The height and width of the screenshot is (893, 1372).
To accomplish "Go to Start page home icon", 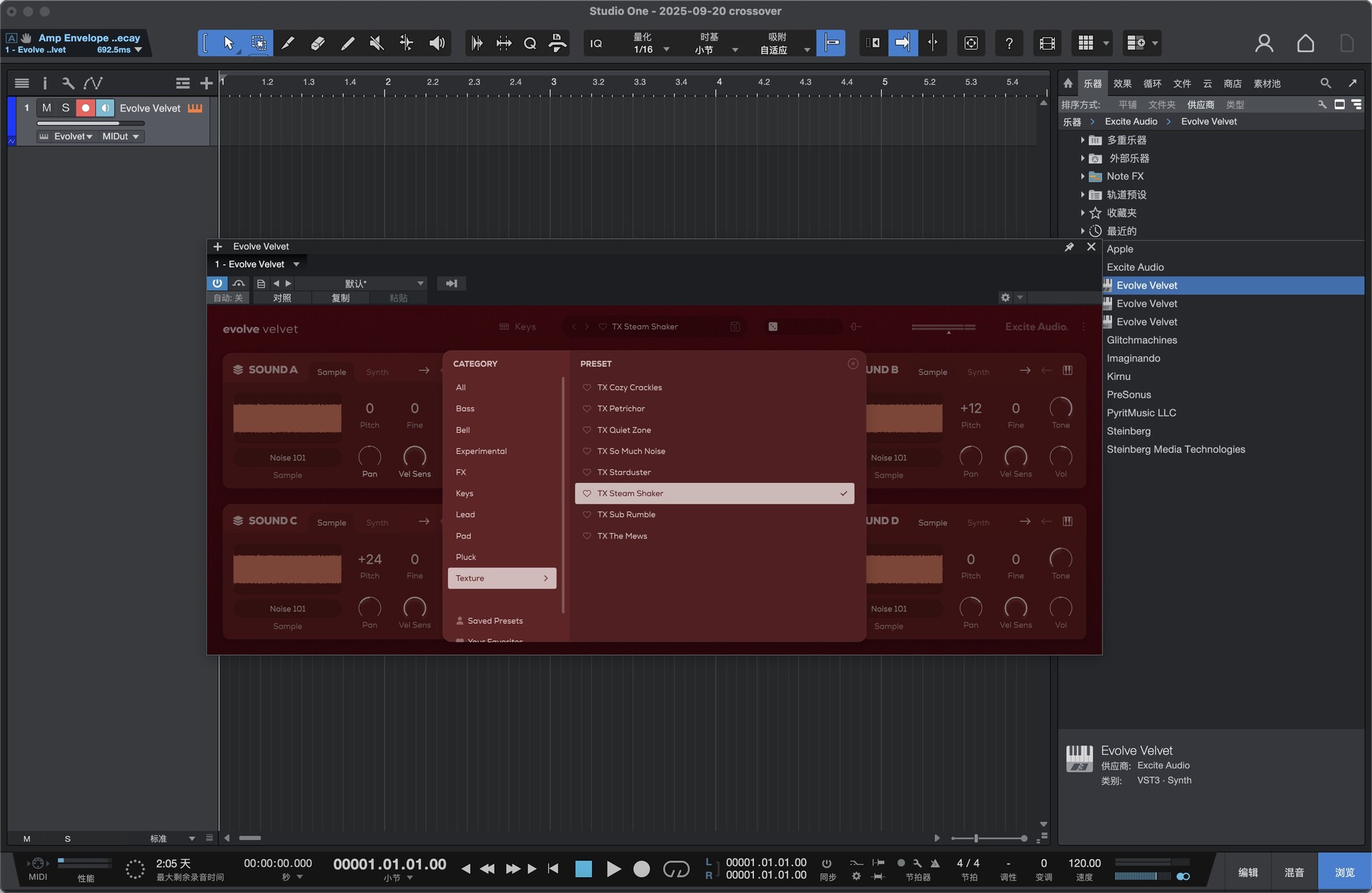I will click(x=1305, y=44).
